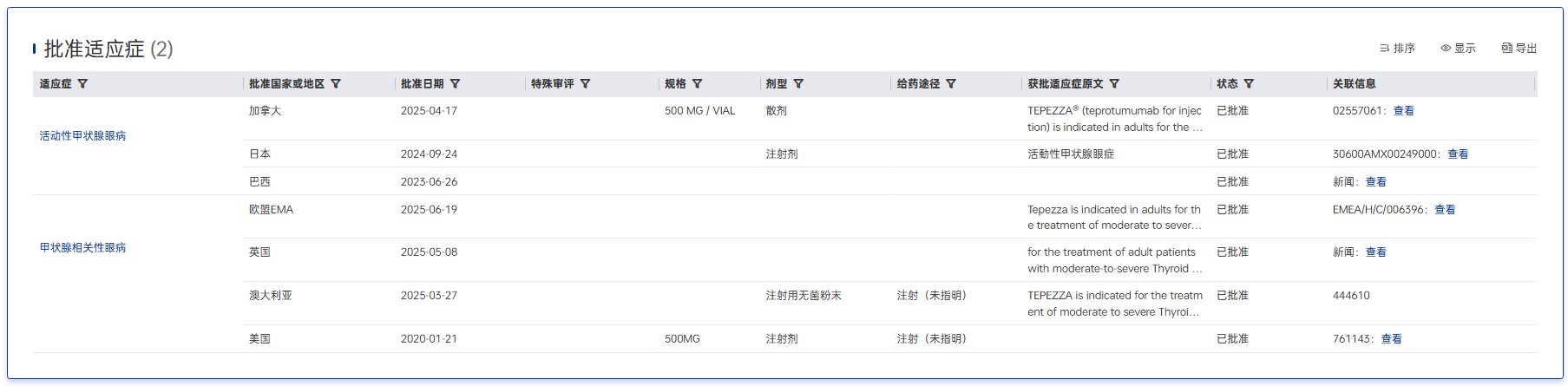Click approval date 2025-06-19
The image size is (1568, 386).
[x=429, y=210]
